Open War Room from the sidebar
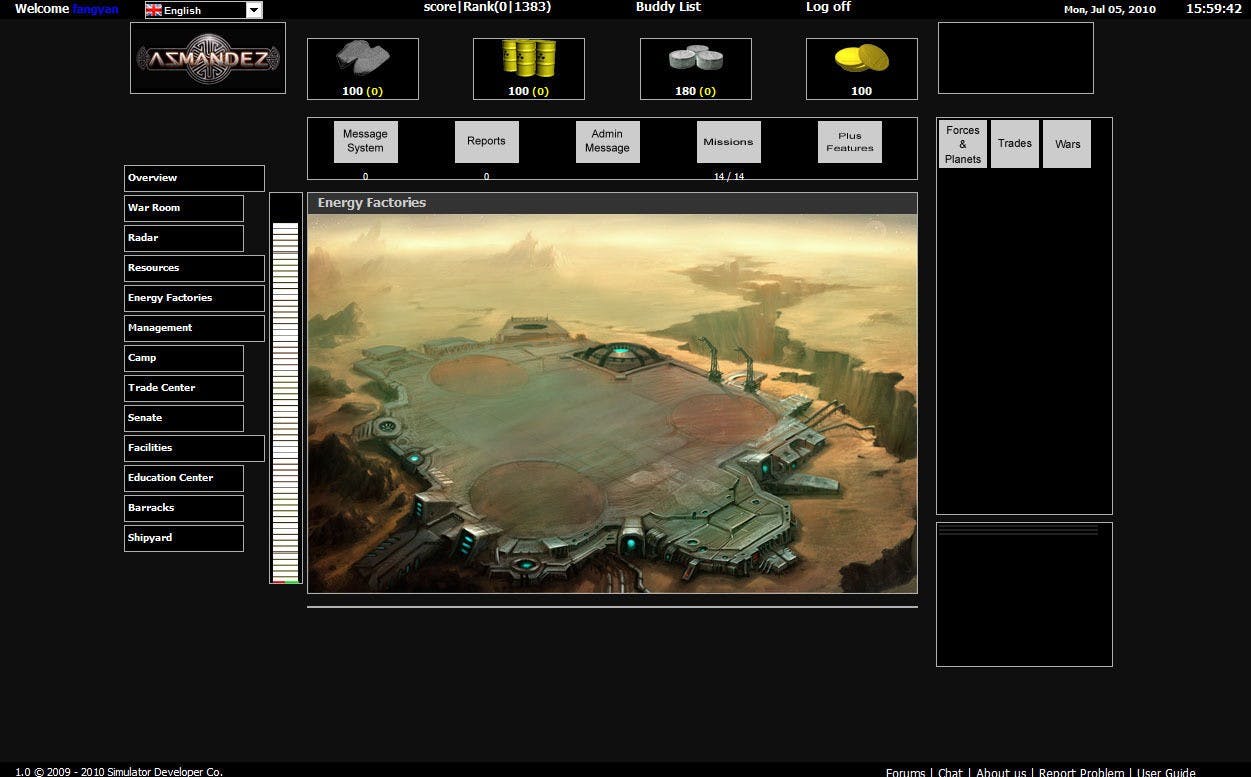The height and width of the screenshot is (777, 1251). [184, 208]
